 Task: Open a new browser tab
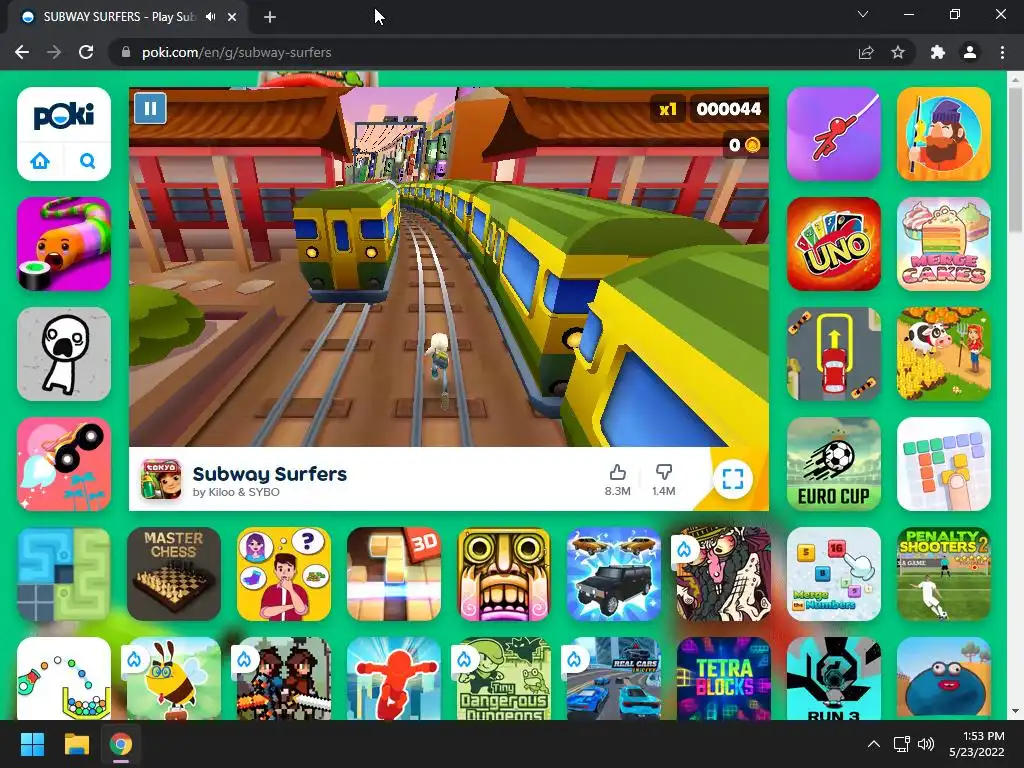(x=270, y=17)
